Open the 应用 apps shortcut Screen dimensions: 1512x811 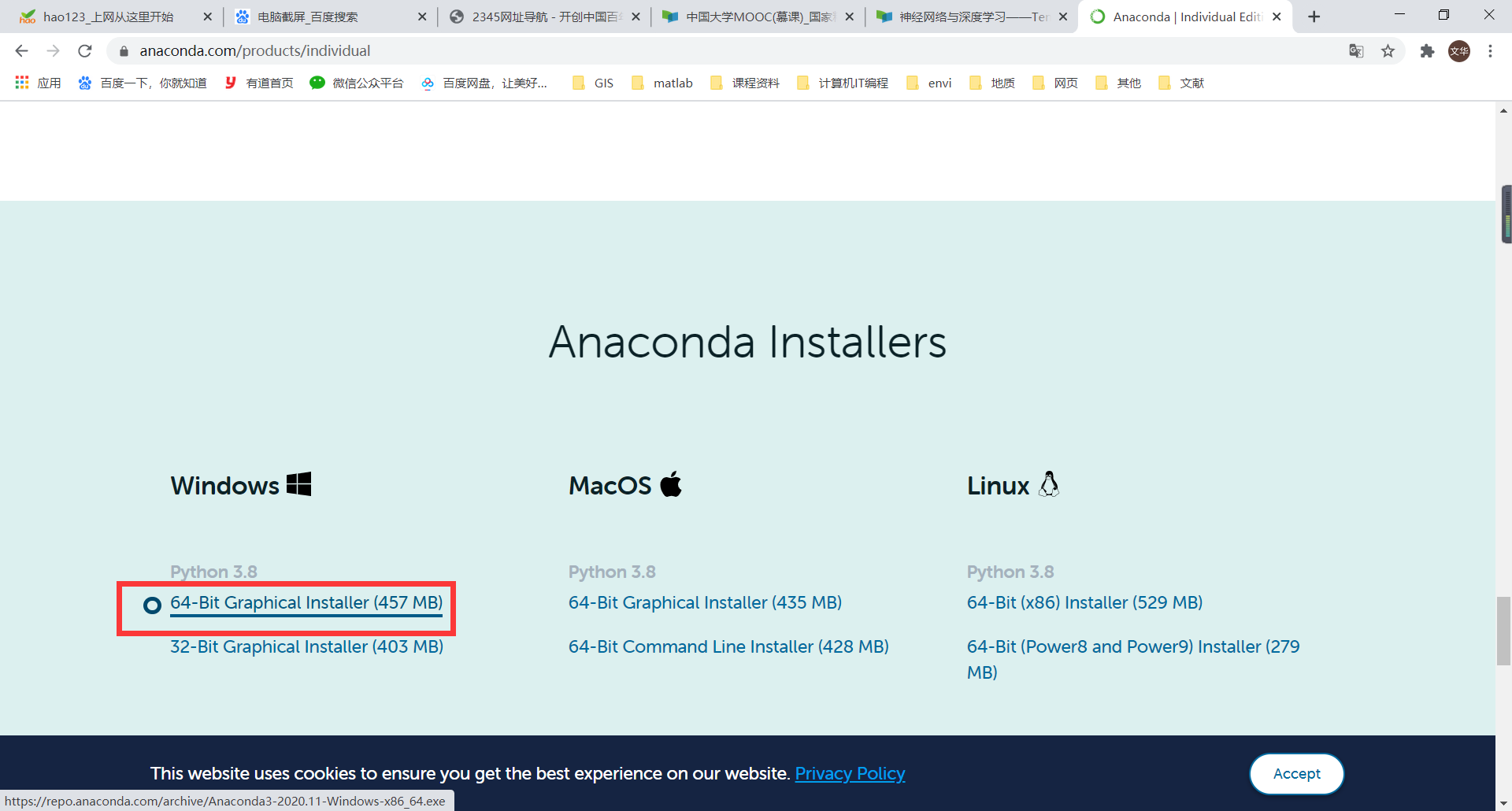click(38, 83)
